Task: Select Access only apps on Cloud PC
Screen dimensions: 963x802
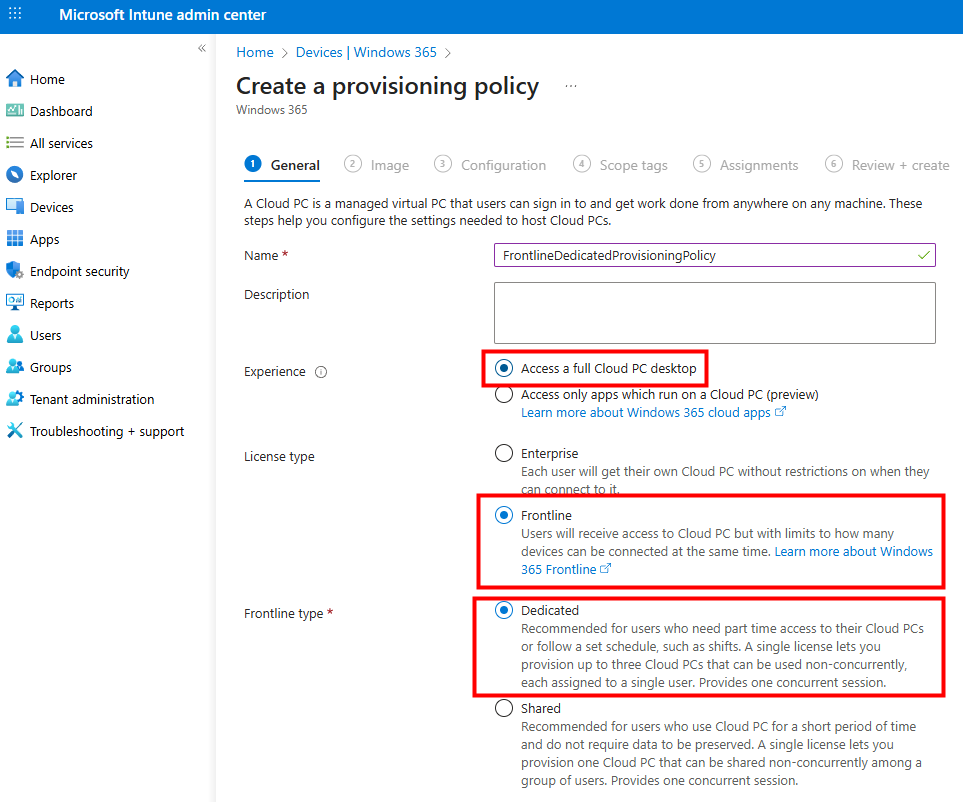Action: pos(505,395)
